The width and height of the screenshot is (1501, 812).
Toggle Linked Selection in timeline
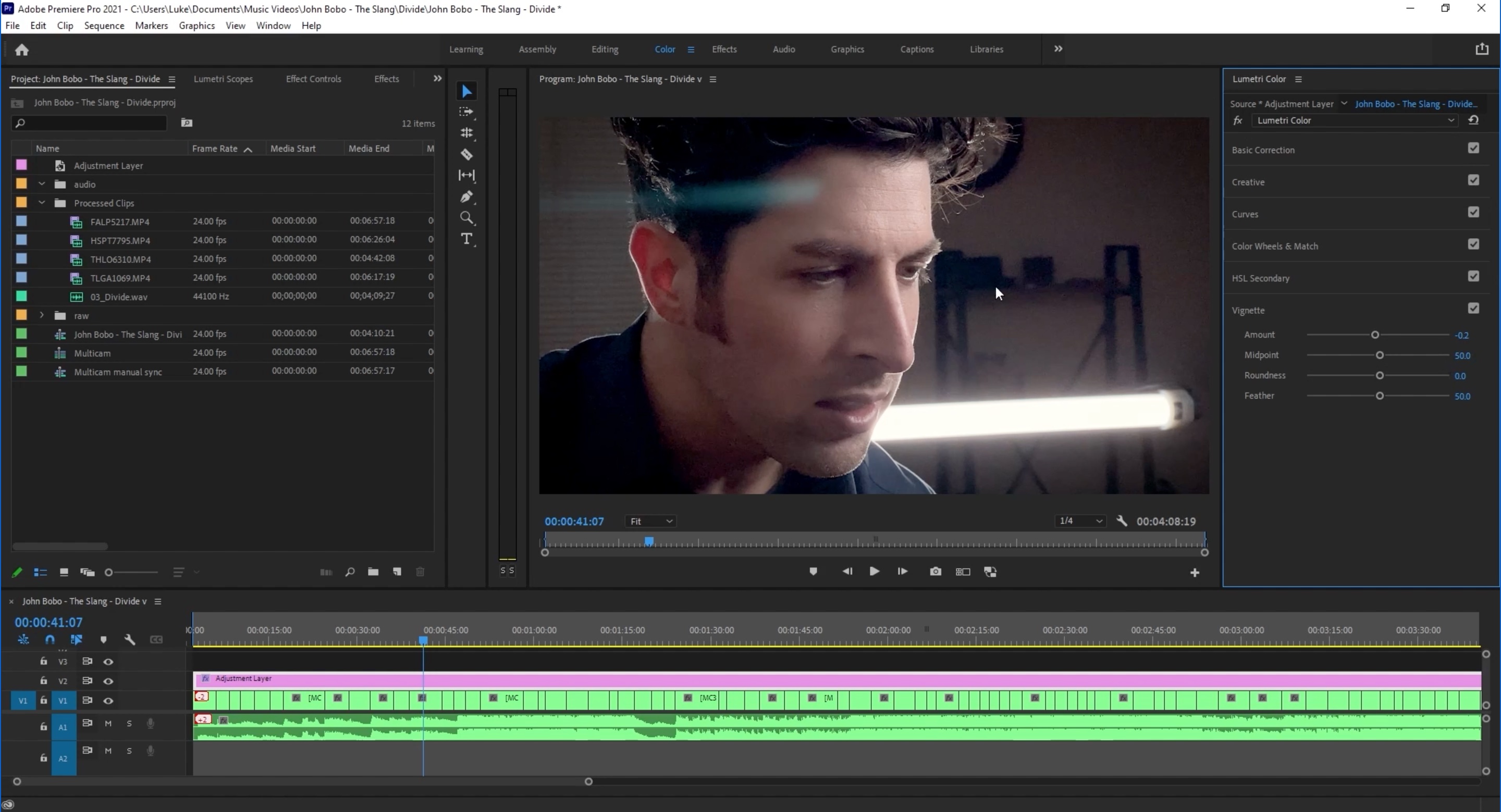pyautogui.click(x=76, y=639)
